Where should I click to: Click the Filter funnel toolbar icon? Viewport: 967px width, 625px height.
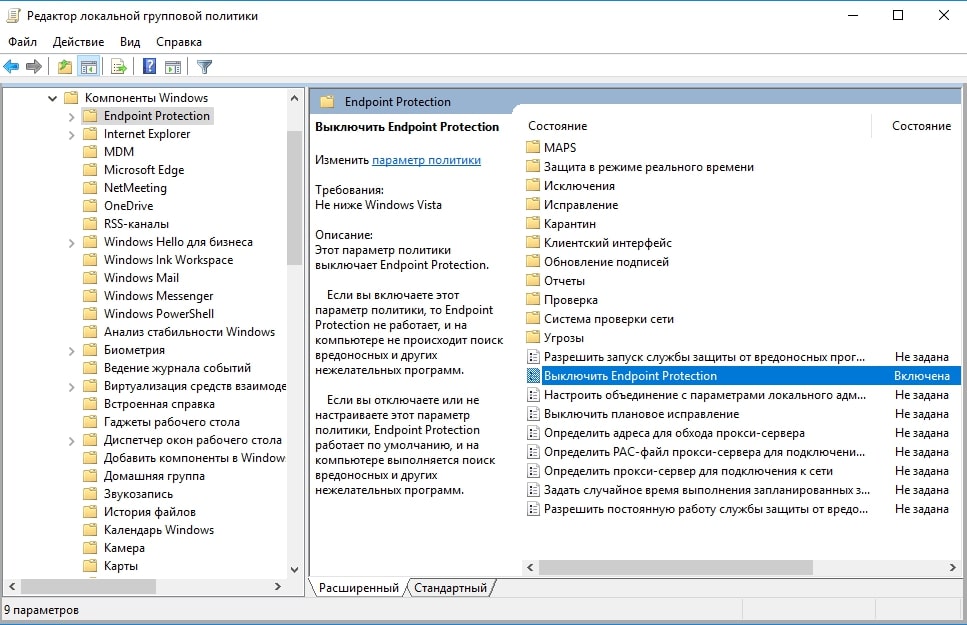pyautogui.click(x=204, y=67)
